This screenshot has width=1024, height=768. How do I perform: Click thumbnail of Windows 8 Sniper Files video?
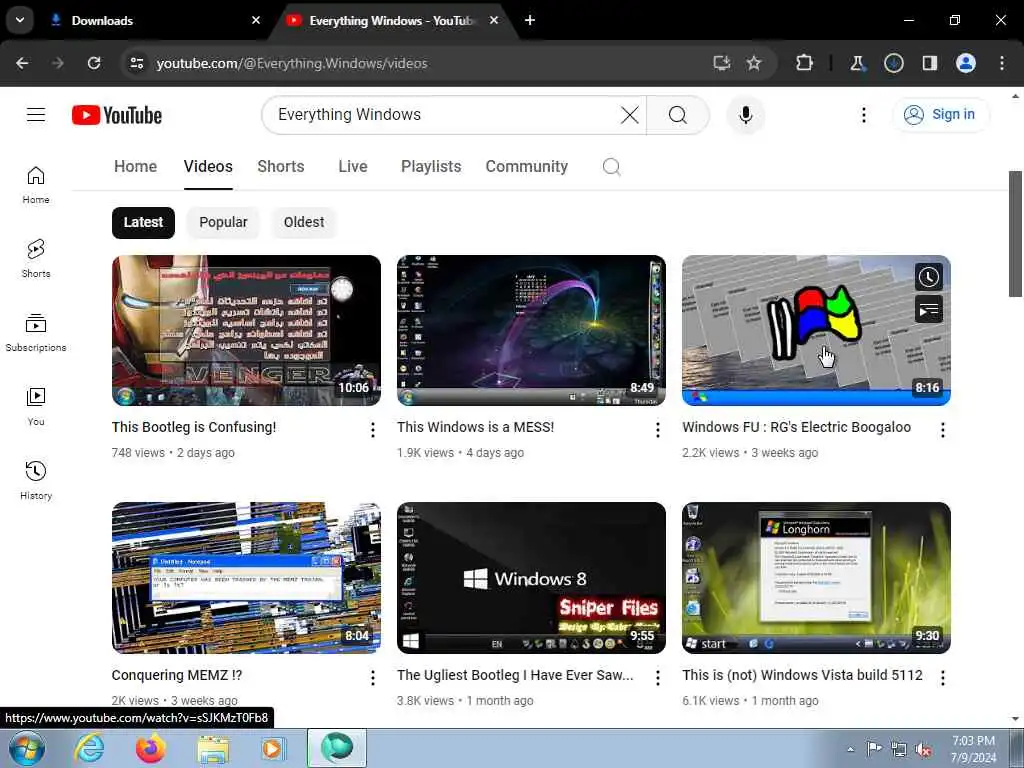tap(532, 578)
